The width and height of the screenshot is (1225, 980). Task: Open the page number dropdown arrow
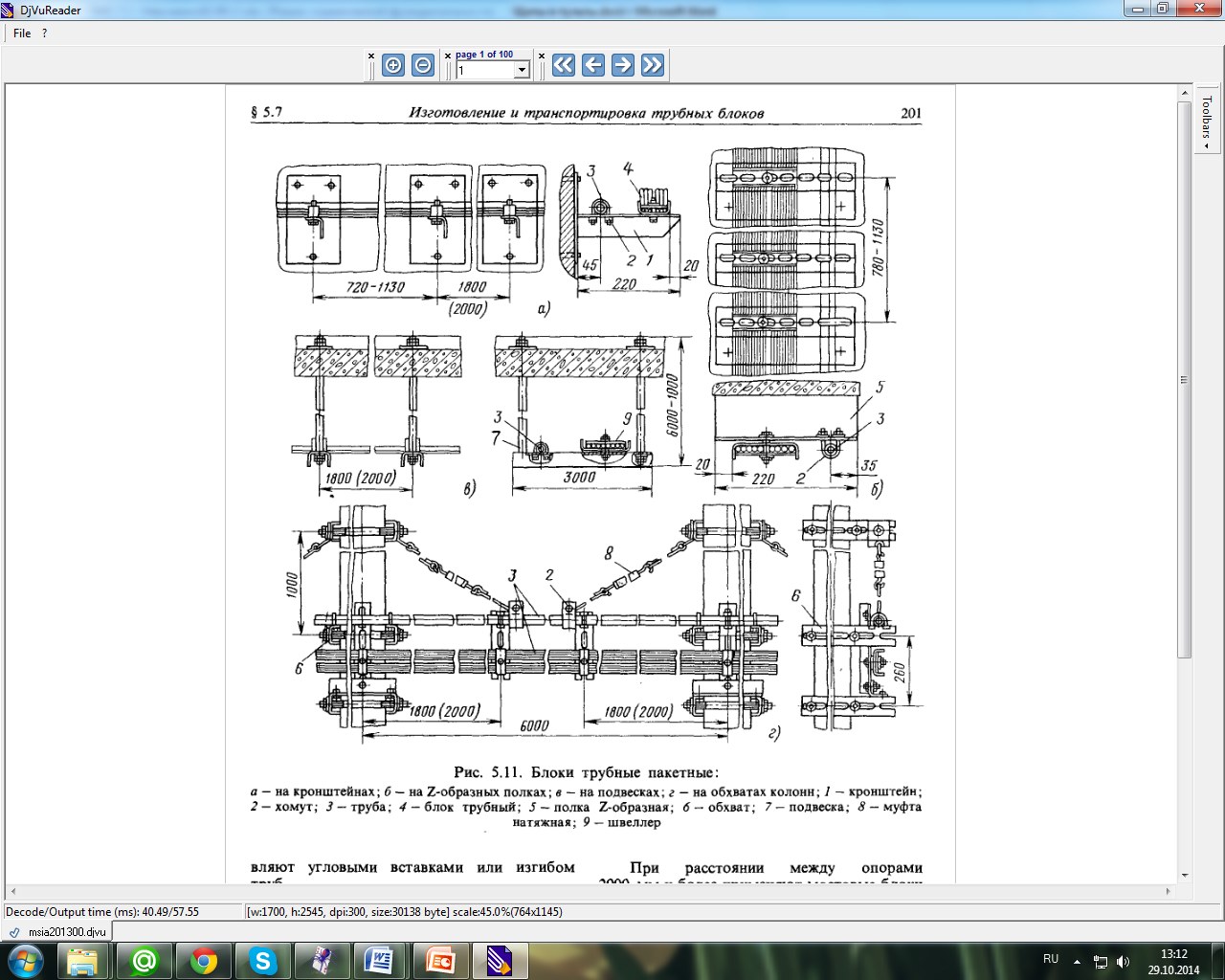click(x=522, y=70)
